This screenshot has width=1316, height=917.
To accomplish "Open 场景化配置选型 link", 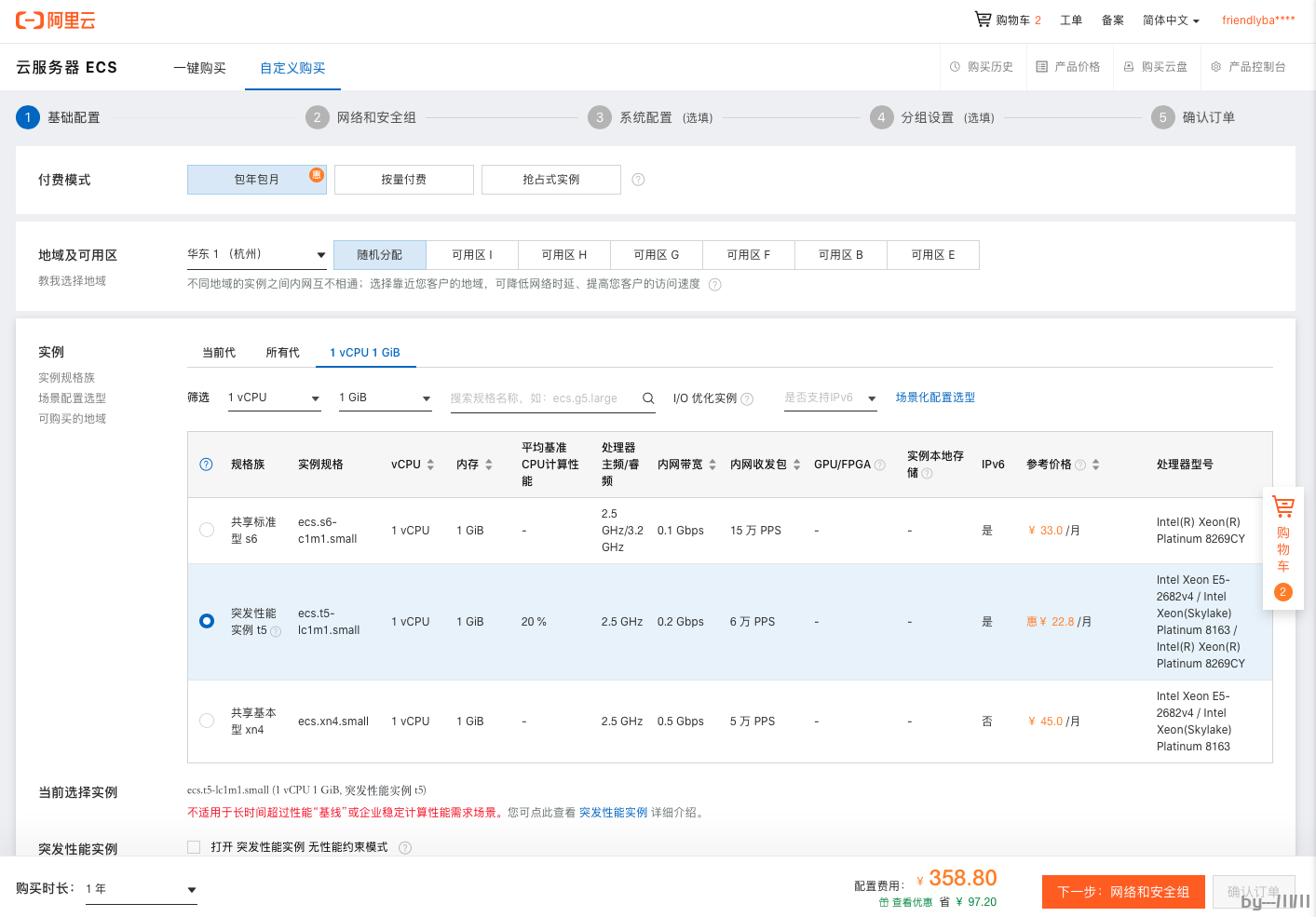I will click(x=935, y=398).
